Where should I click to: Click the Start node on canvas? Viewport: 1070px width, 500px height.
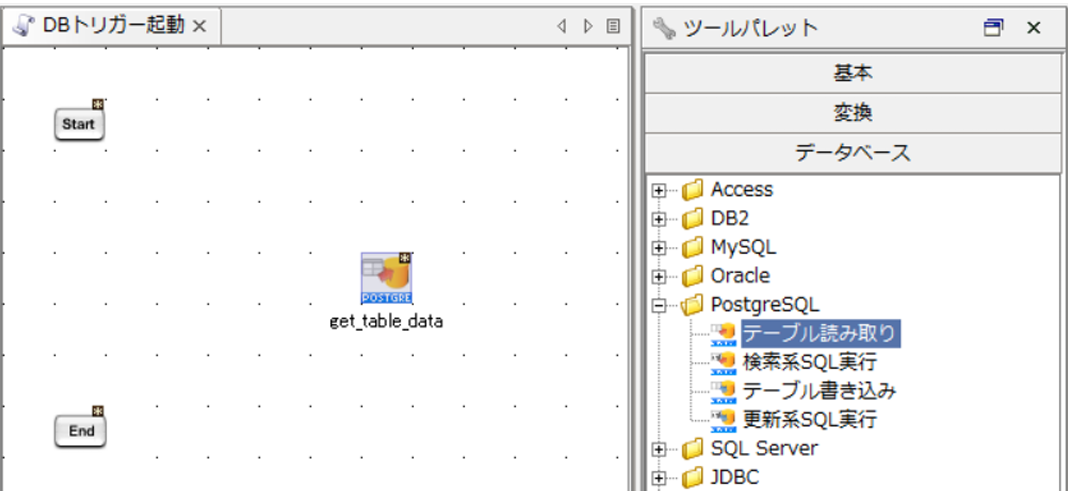(x=79, y=125)
